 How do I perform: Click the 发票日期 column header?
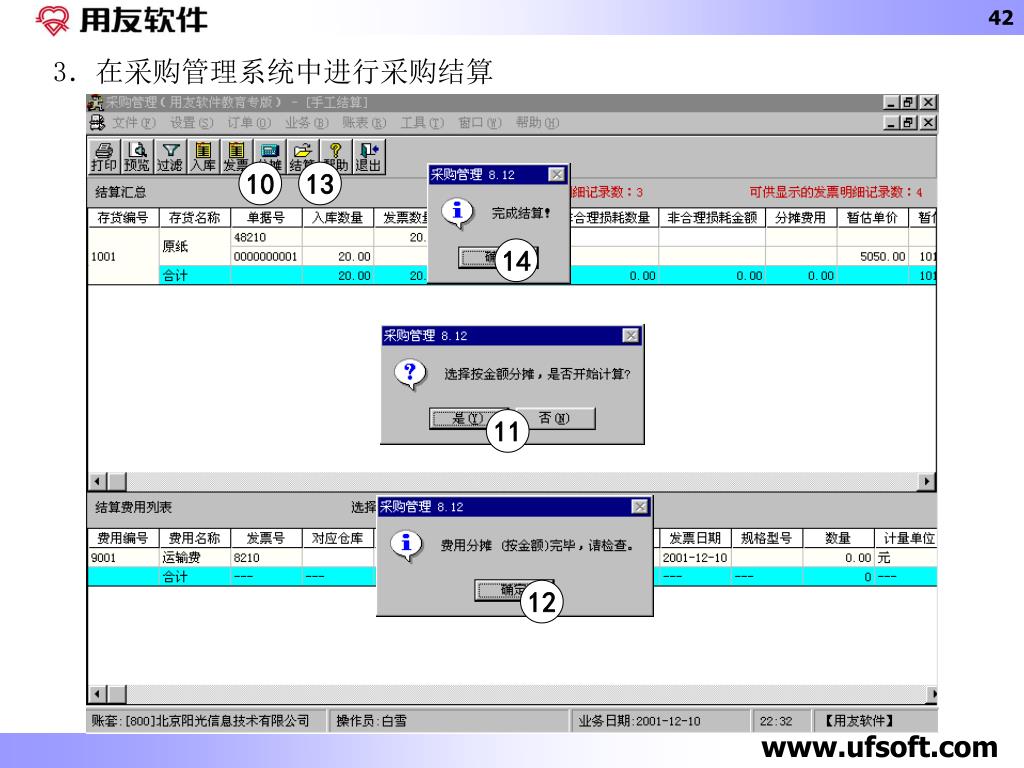coord(696,538)
